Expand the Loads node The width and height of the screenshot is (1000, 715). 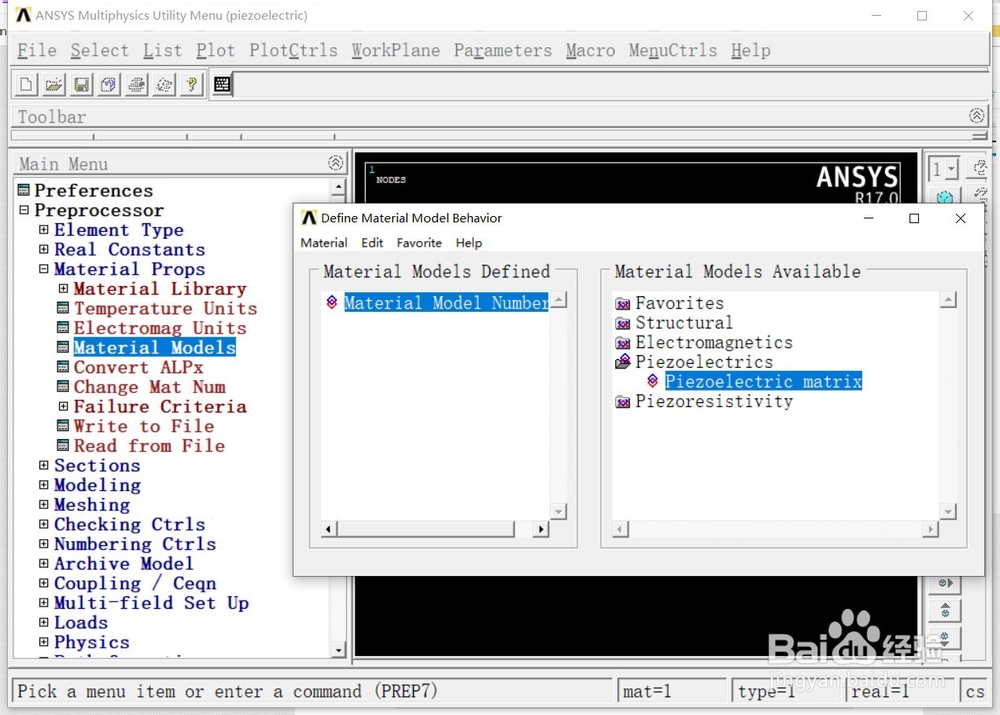coord(43,622)
